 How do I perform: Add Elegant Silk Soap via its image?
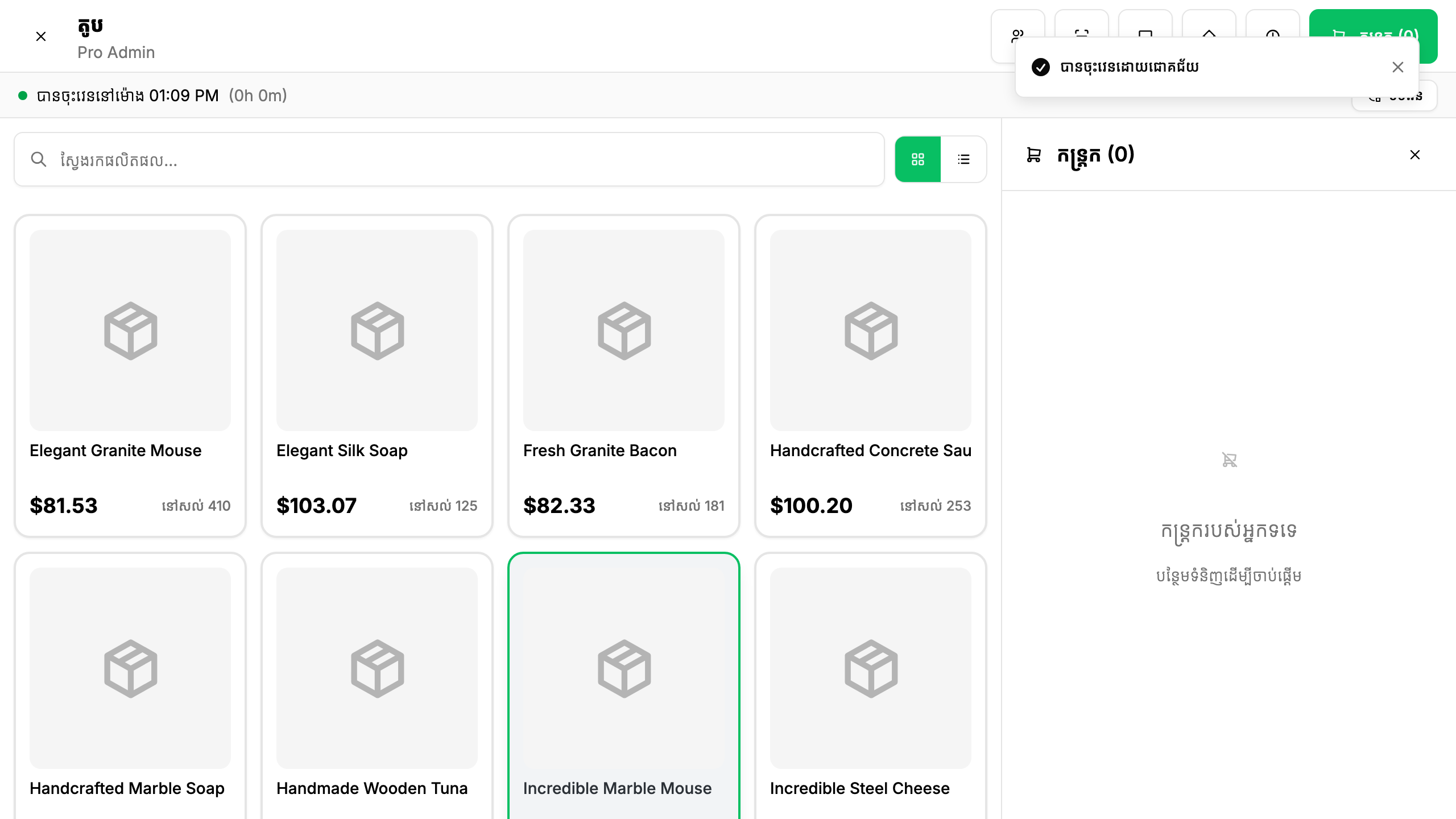[x=377, y=330]
